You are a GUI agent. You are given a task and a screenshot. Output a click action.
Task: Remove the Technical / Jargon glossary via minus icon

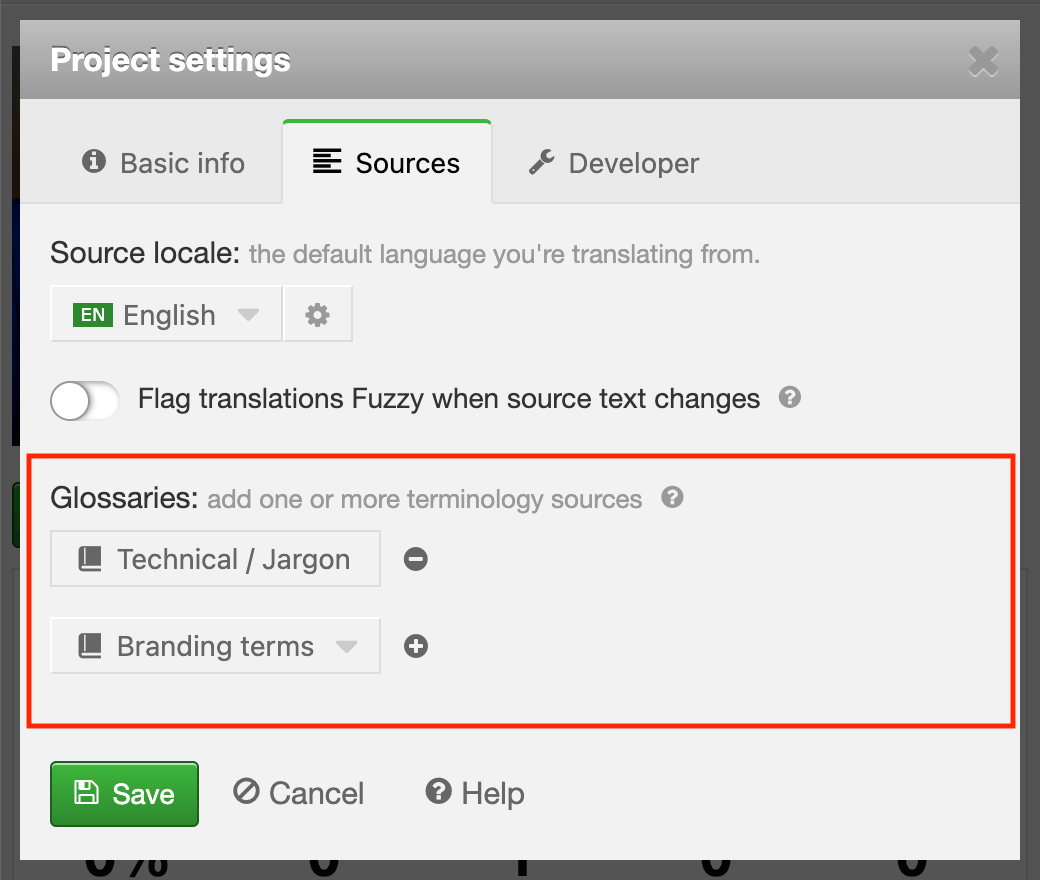(416, 559)
